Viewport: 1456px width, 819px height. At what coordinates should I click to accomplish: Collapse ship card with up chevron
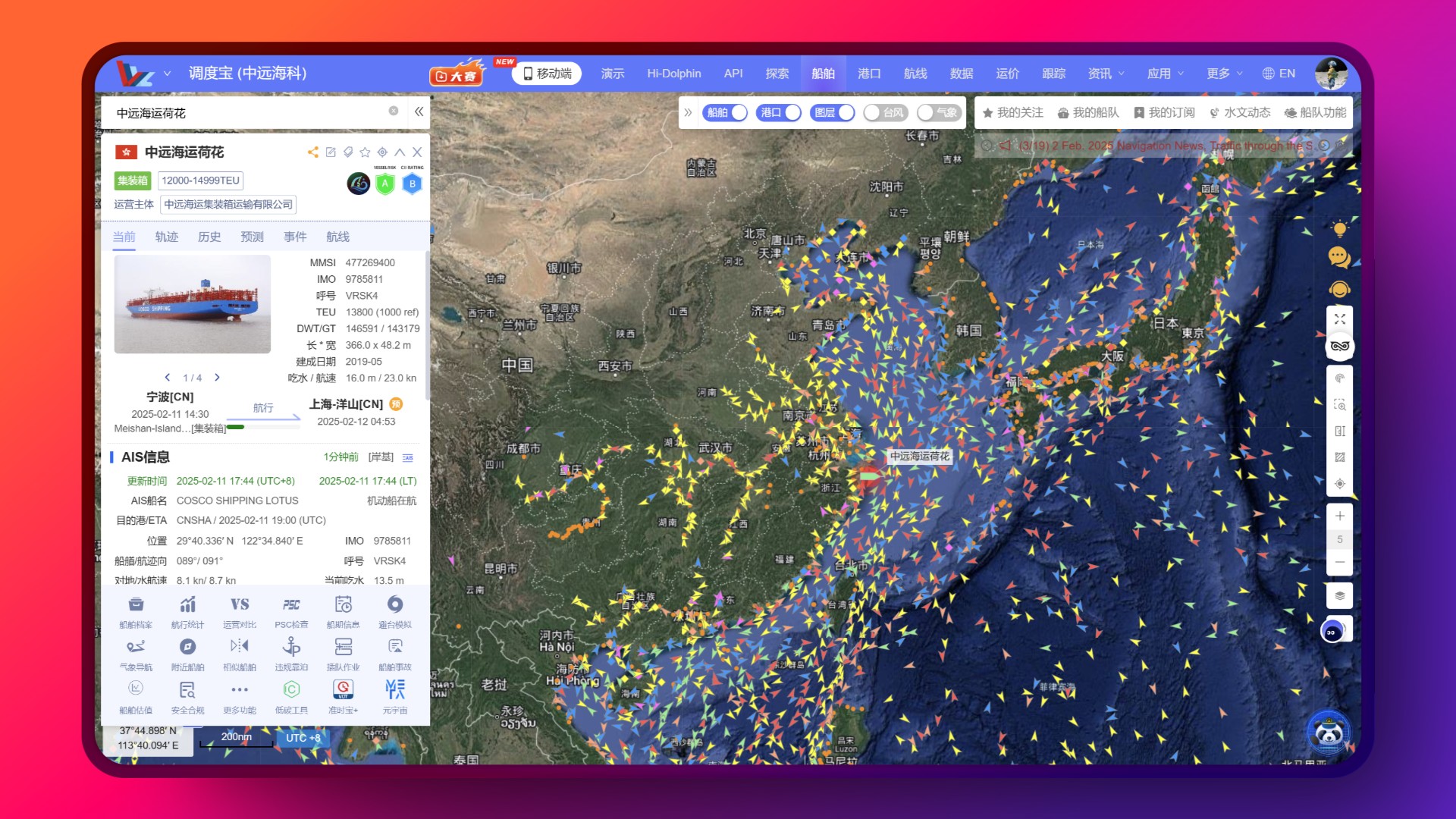click(400, 152)
